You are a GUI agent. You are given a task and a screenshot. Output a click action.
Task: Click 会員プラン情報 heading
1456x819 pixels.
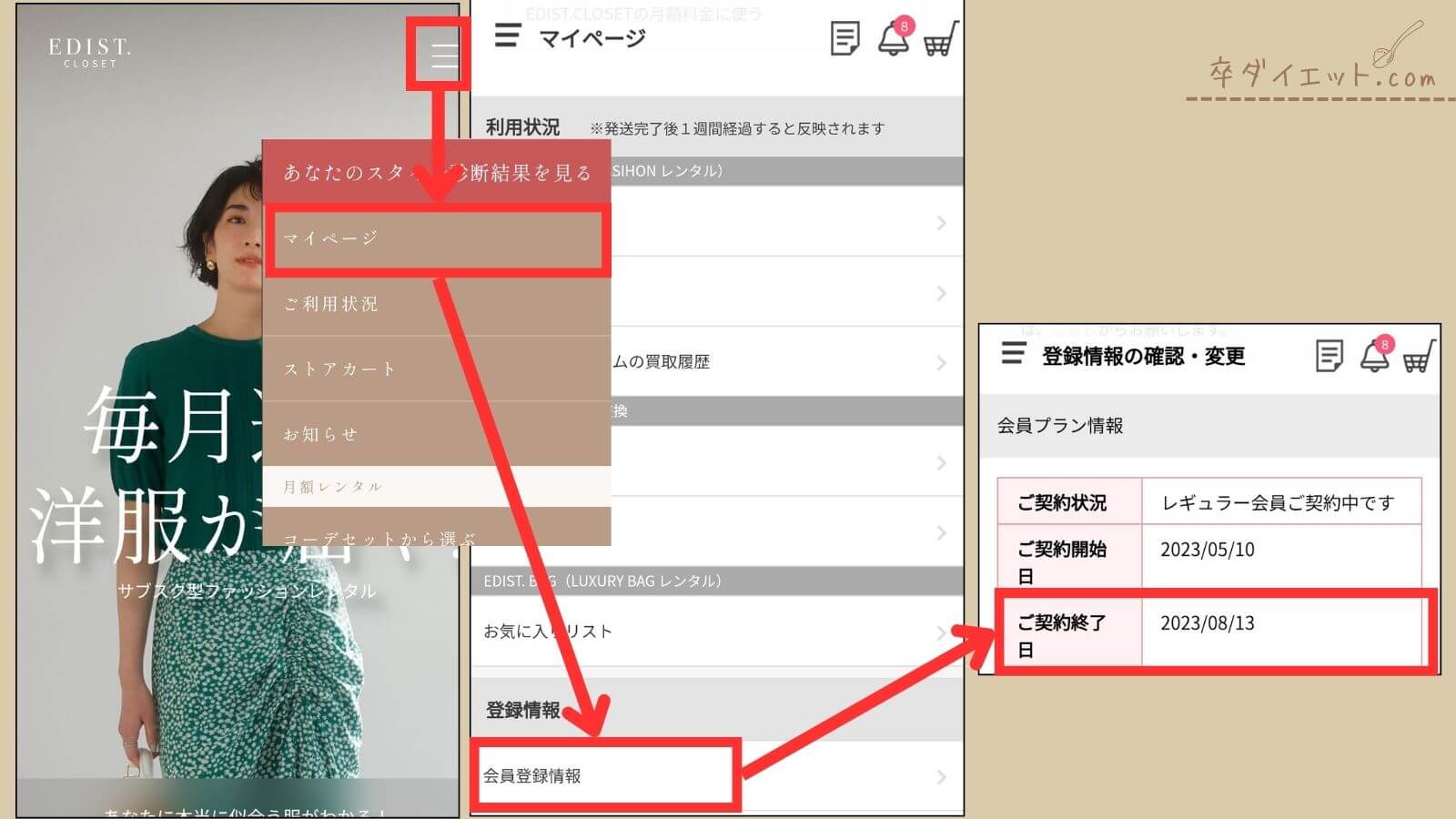1060,425
